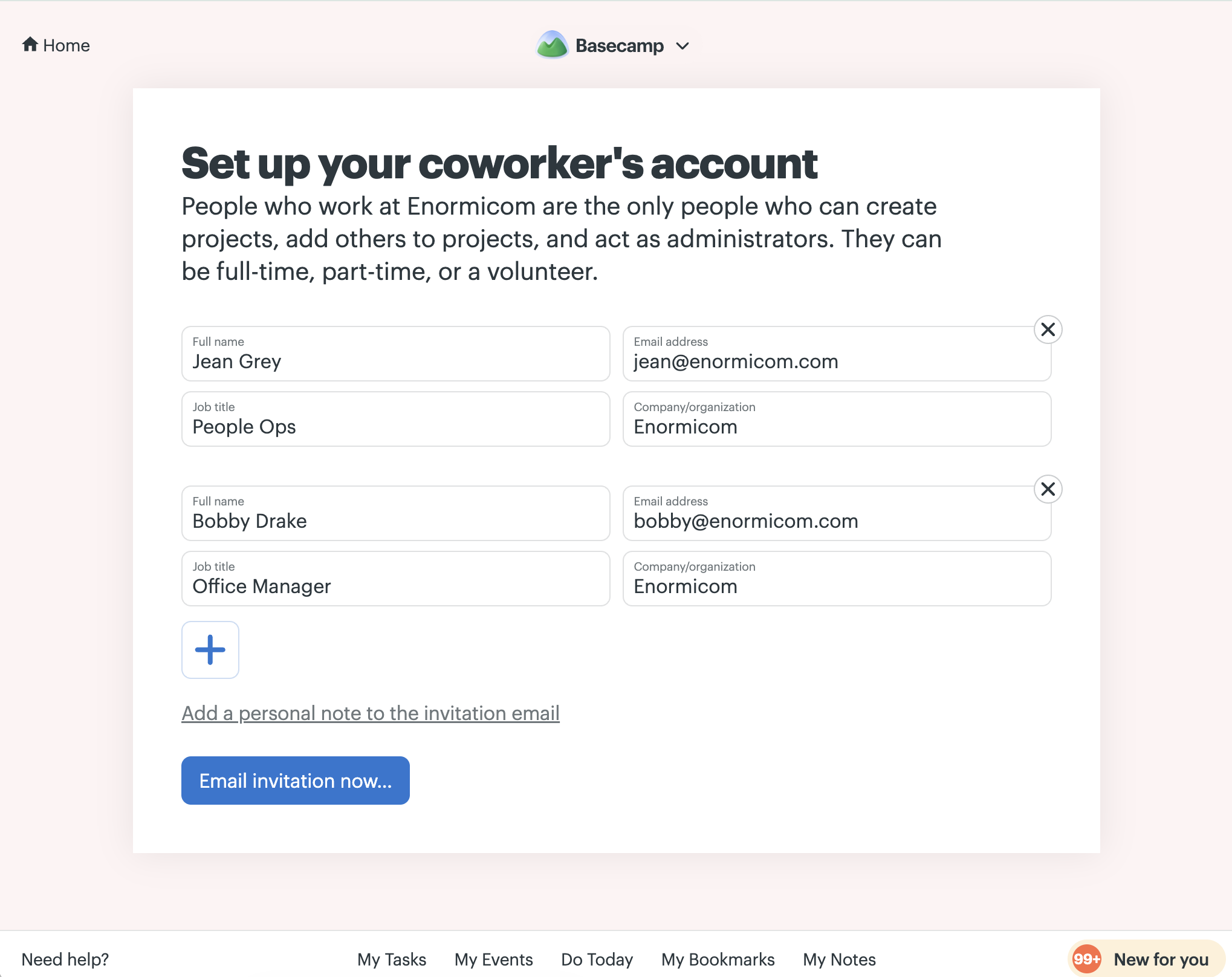The width and height of the screenshot is (1232, 977).
Task: Remove Jean Grey's entry with X
Action: pos(1048,329)
